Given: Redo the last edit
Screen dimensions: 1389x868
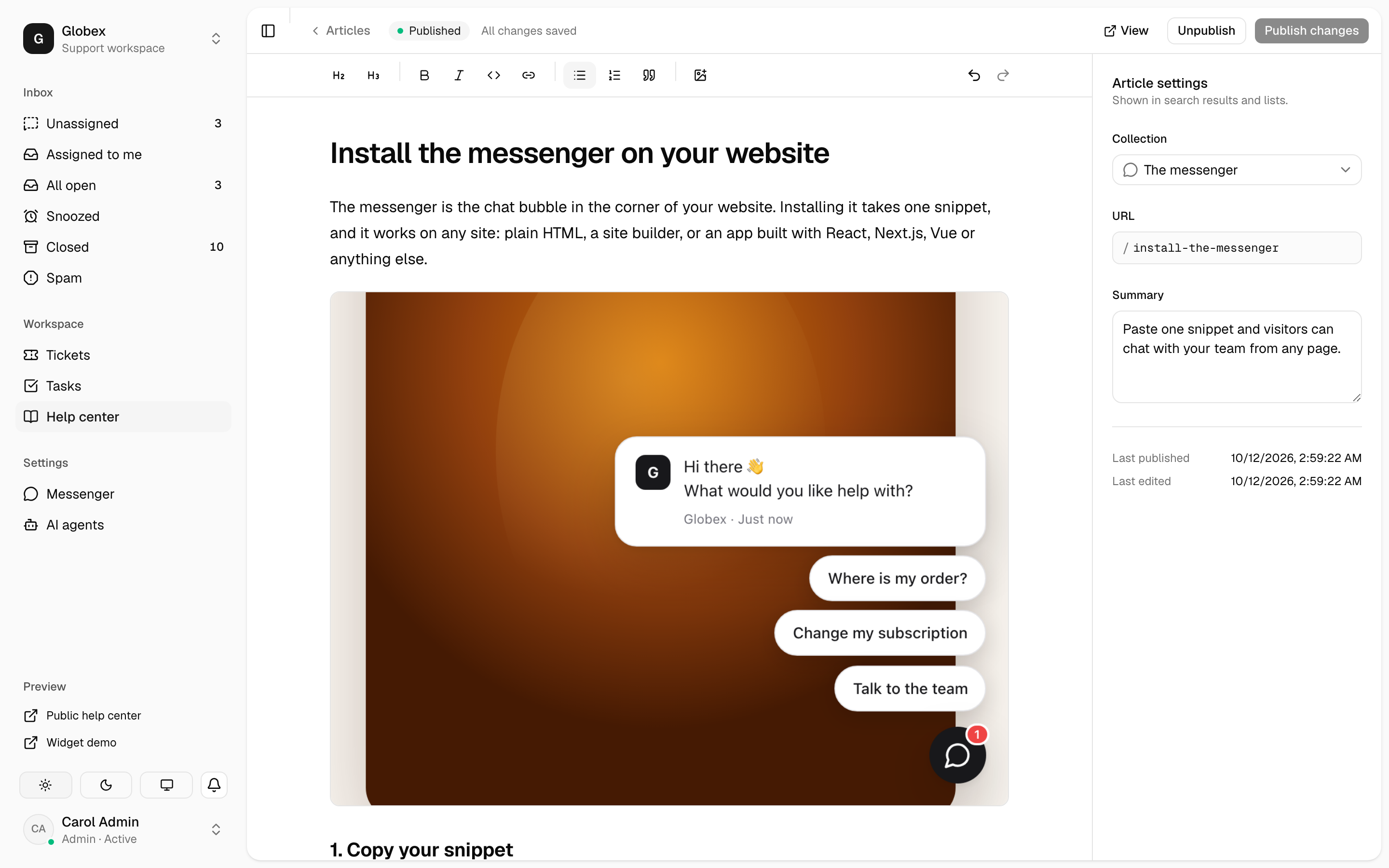Looking at the screenshot, I should (1003, 75).
